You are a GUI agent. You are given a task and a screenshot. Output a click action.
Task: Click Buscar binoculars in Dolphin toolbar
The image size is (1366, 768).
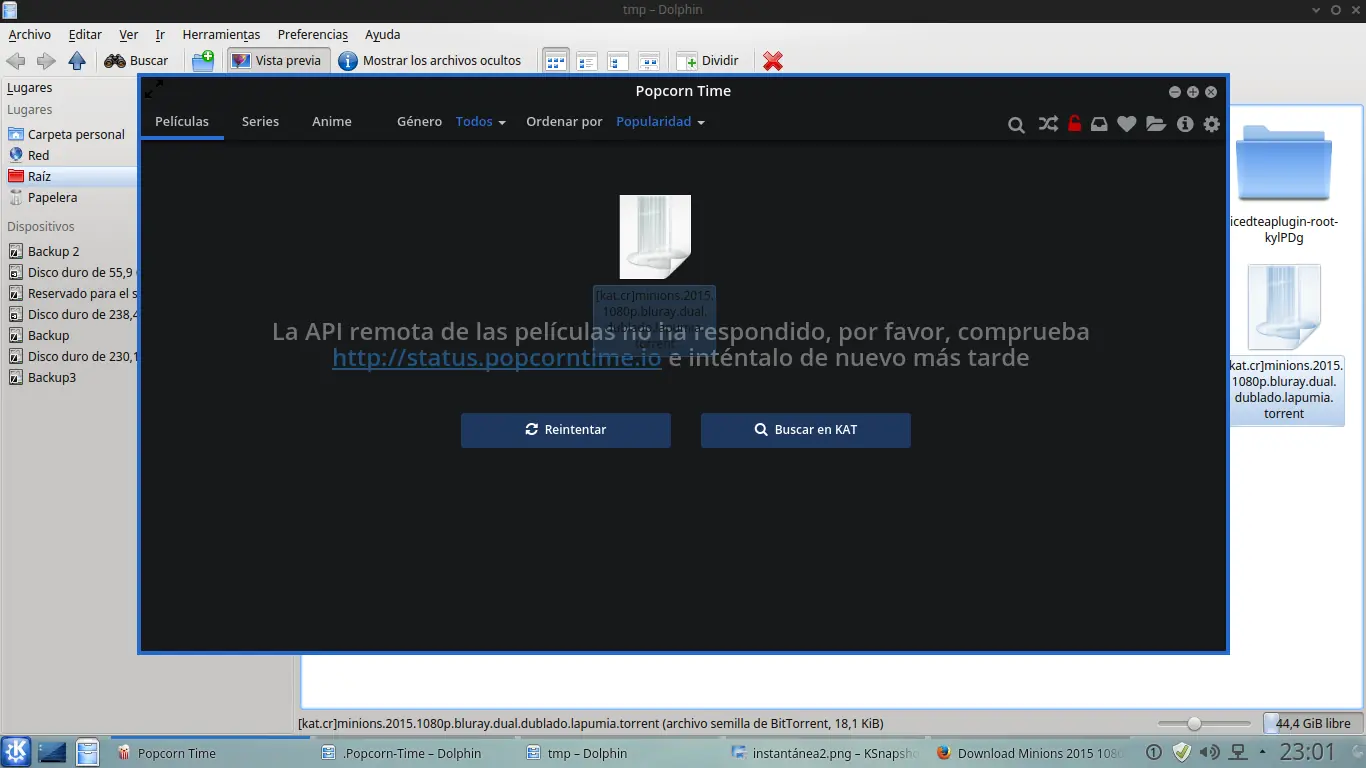coord(137,61)
